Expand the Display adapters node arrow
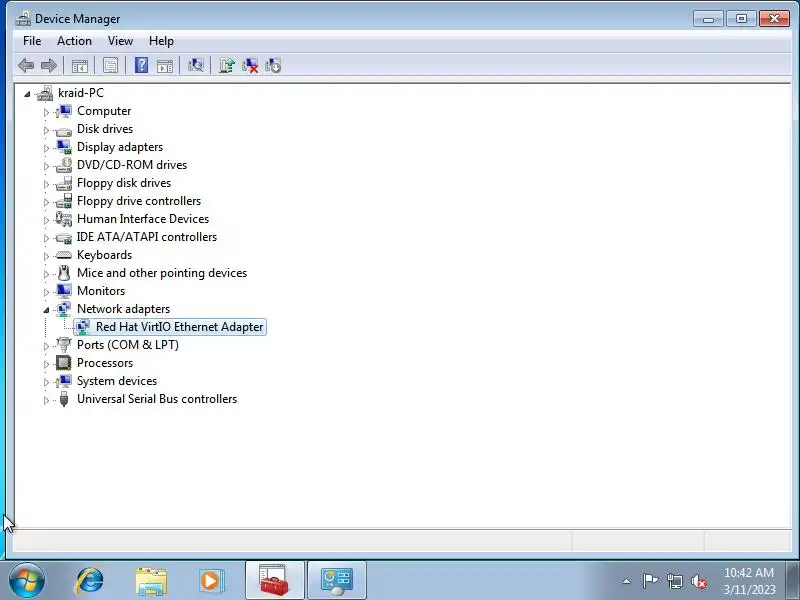The width and height of the screenshot is (800, 600). pyautogui.click(x=46, y=148)
